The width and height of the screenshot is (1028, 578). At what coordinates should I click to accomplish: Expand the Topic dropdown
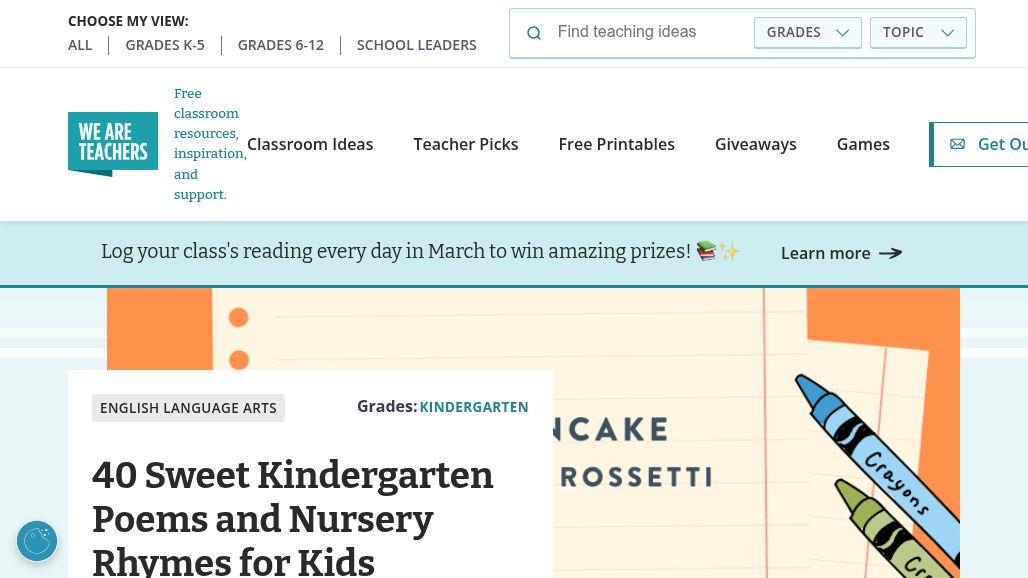[917, 32]
